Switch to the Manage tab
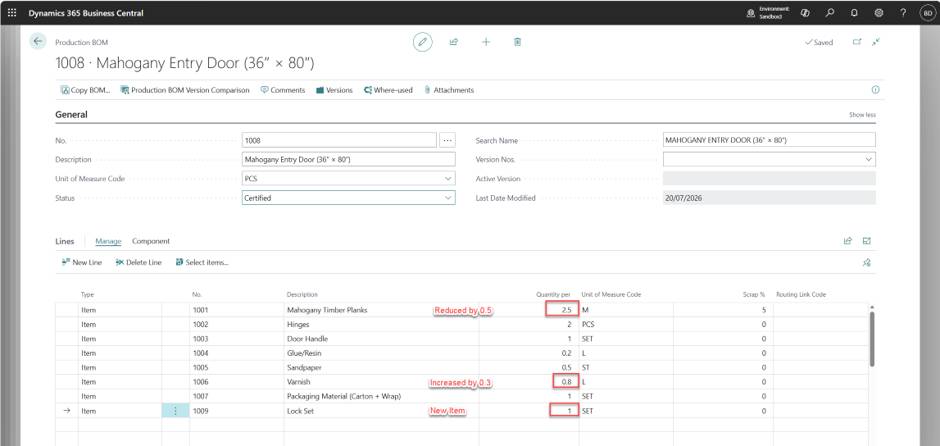The image size is (940, 446). (x=109, y=241)
